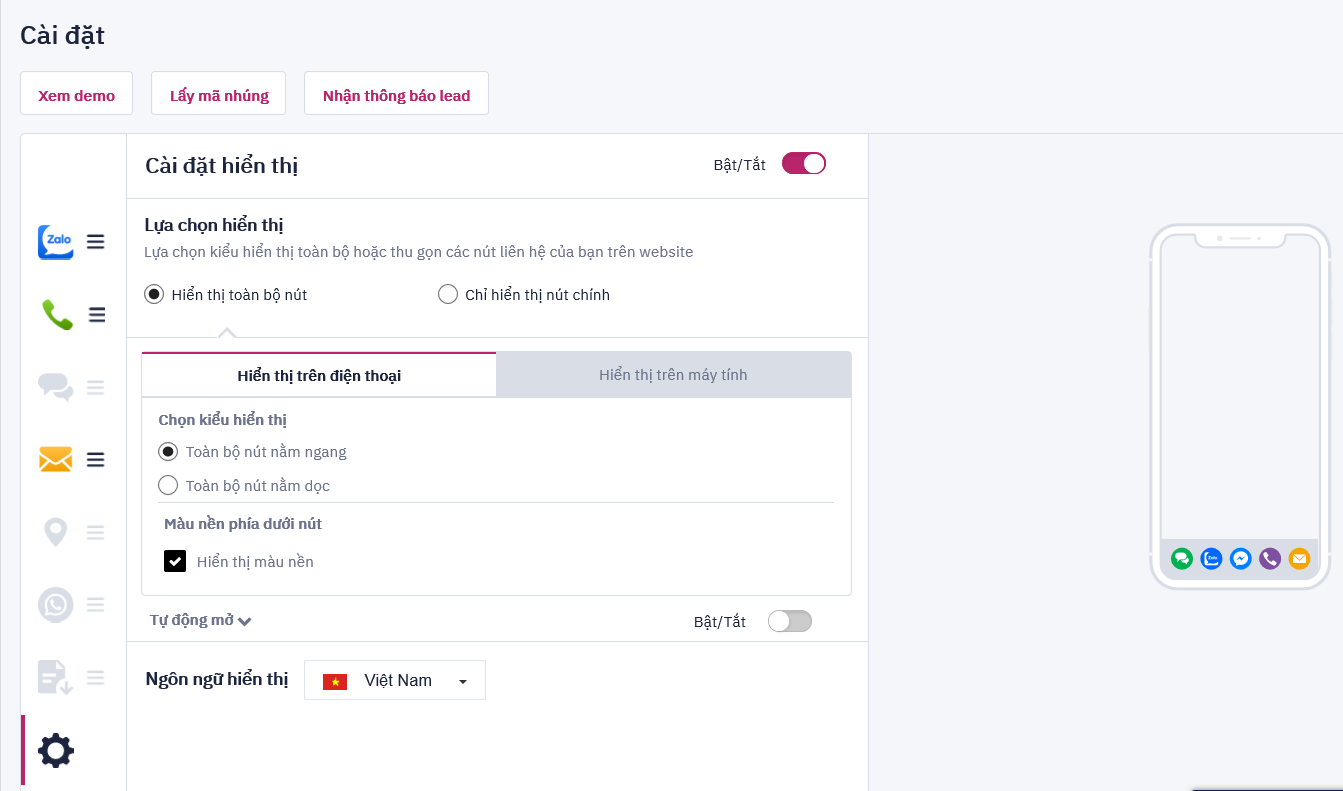Click the Xem demo button
The width and height of the screenshot is (1343, 791).
coord(77,96)
